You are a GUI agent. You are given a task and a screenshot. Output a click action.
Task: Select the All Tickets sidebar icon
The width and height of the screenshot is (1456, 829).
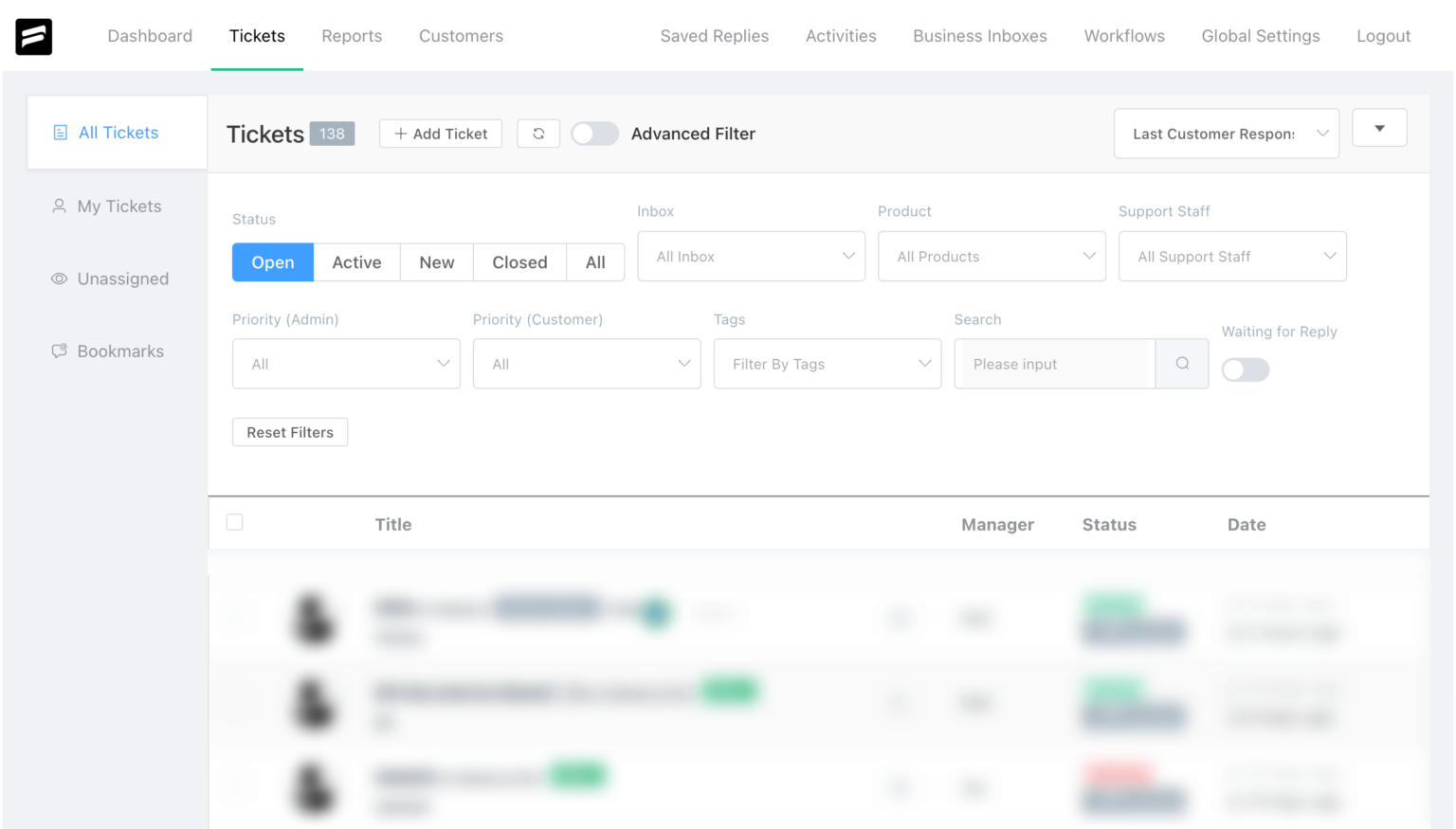(62, 133)
